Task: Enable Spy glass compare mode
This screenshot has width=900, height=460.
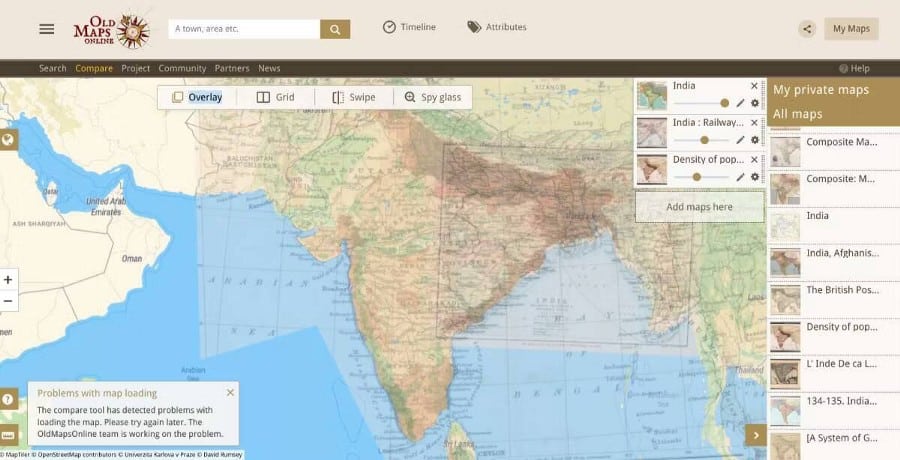Action: coord(433,97)
